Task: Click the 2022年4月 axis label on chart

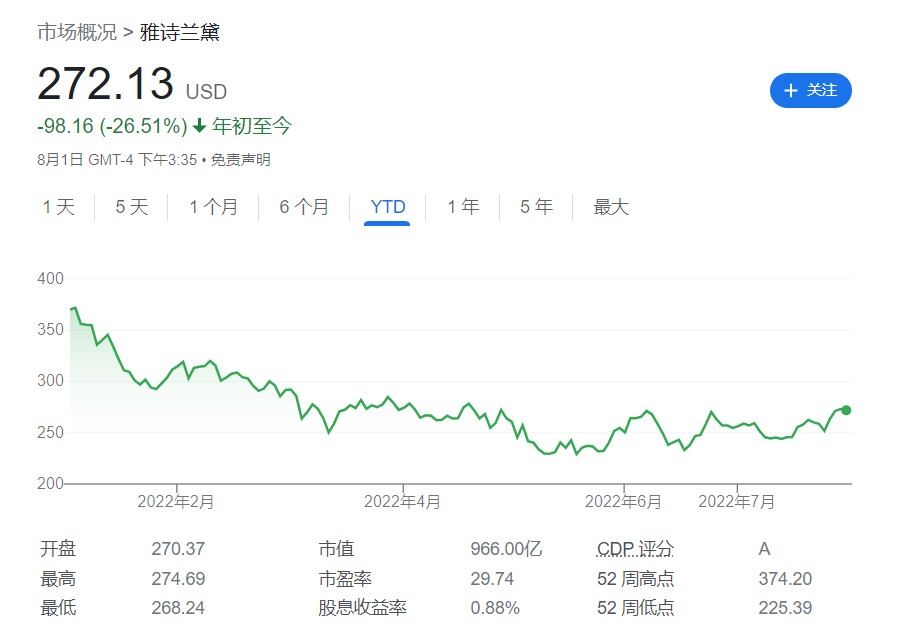Action: (x=402, y=501)
